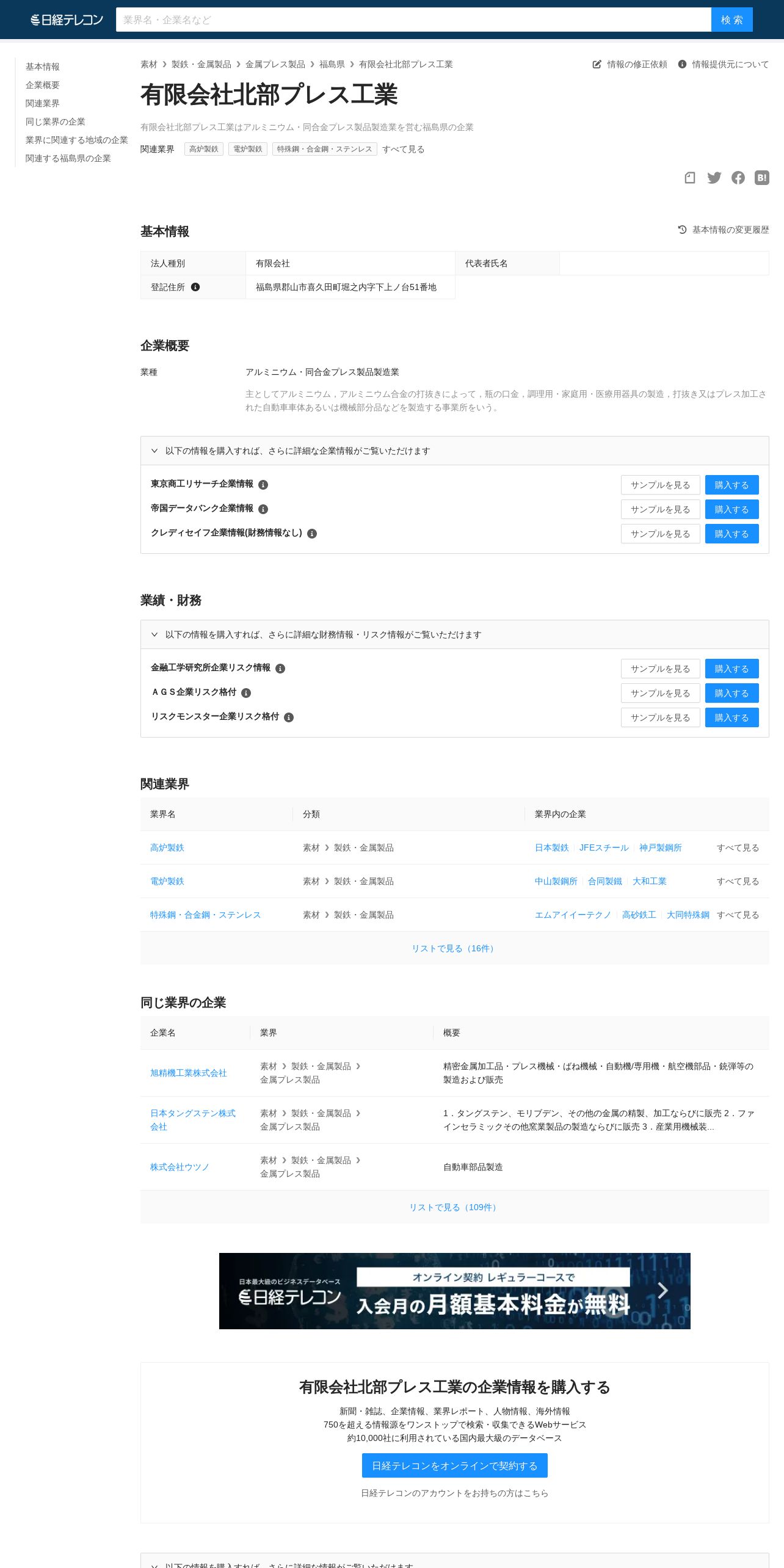Open 日本タングステン株式会社 company page

coord(193,1120)
